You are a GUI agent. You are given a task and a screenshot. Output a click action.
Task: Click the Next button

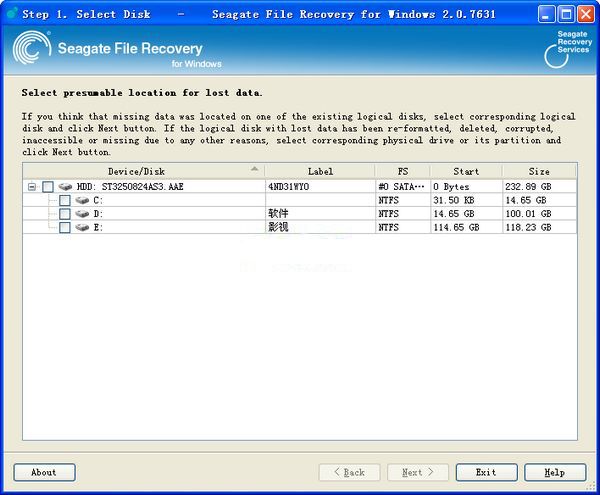tap(418, 472)
